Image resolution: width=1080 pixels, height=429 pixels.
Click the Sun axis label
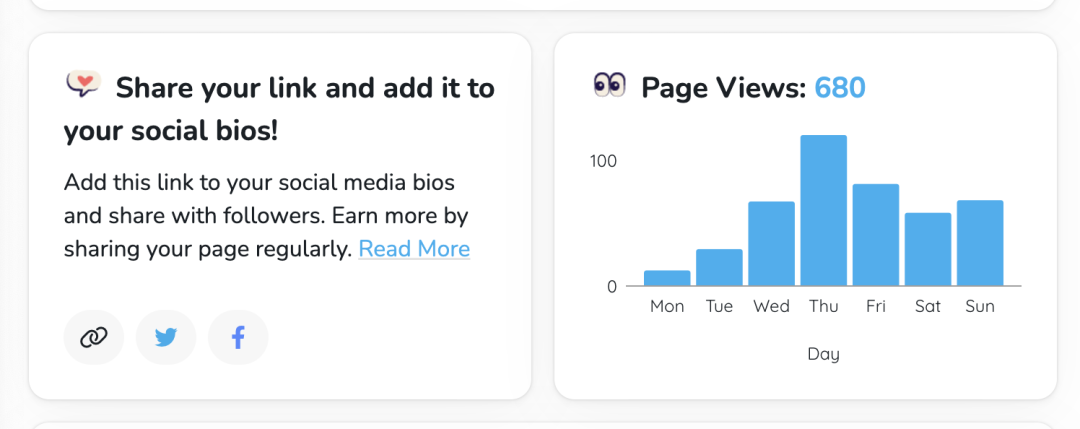(x=980, y=306)
